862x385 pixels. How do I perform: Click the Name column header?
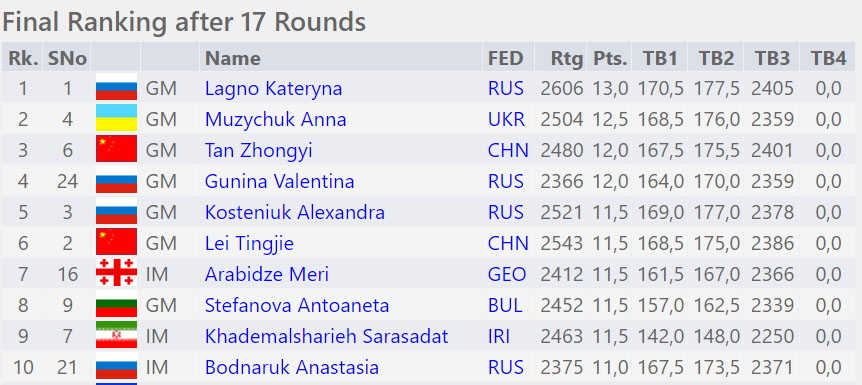point(233,58)
